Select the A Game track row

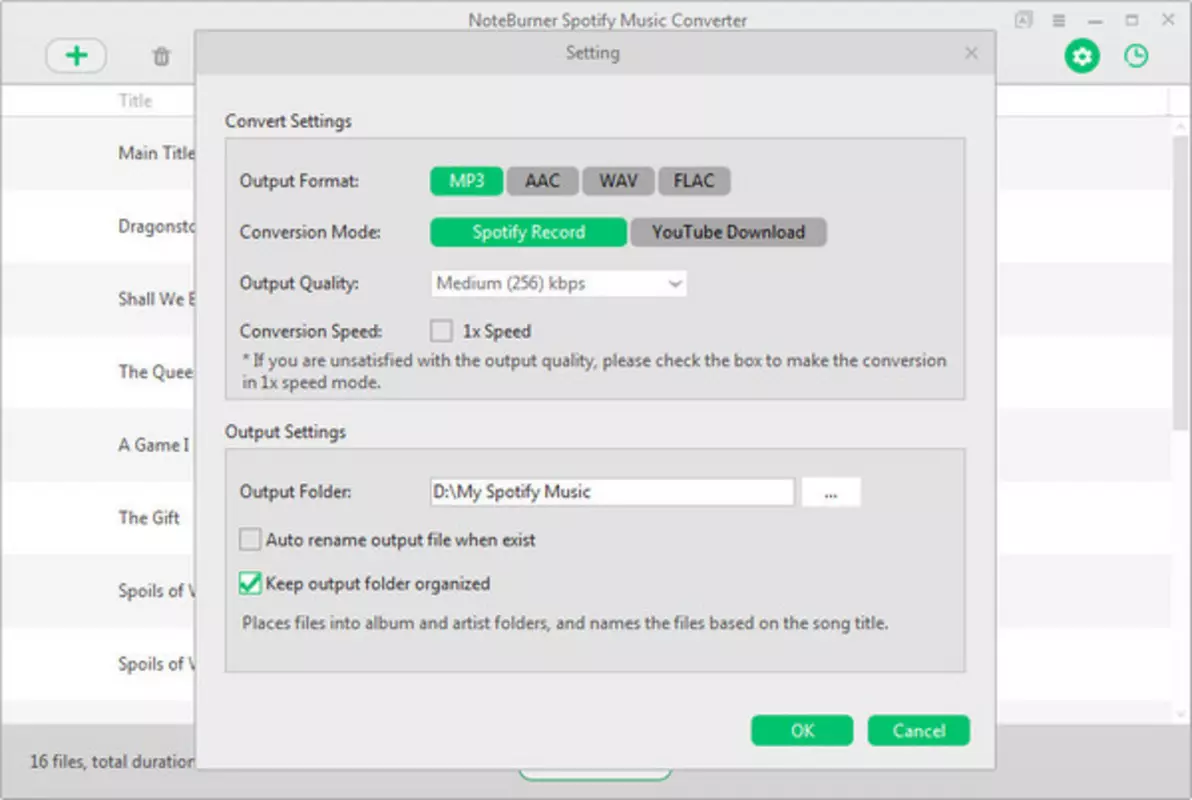click(x=97, y=445)
